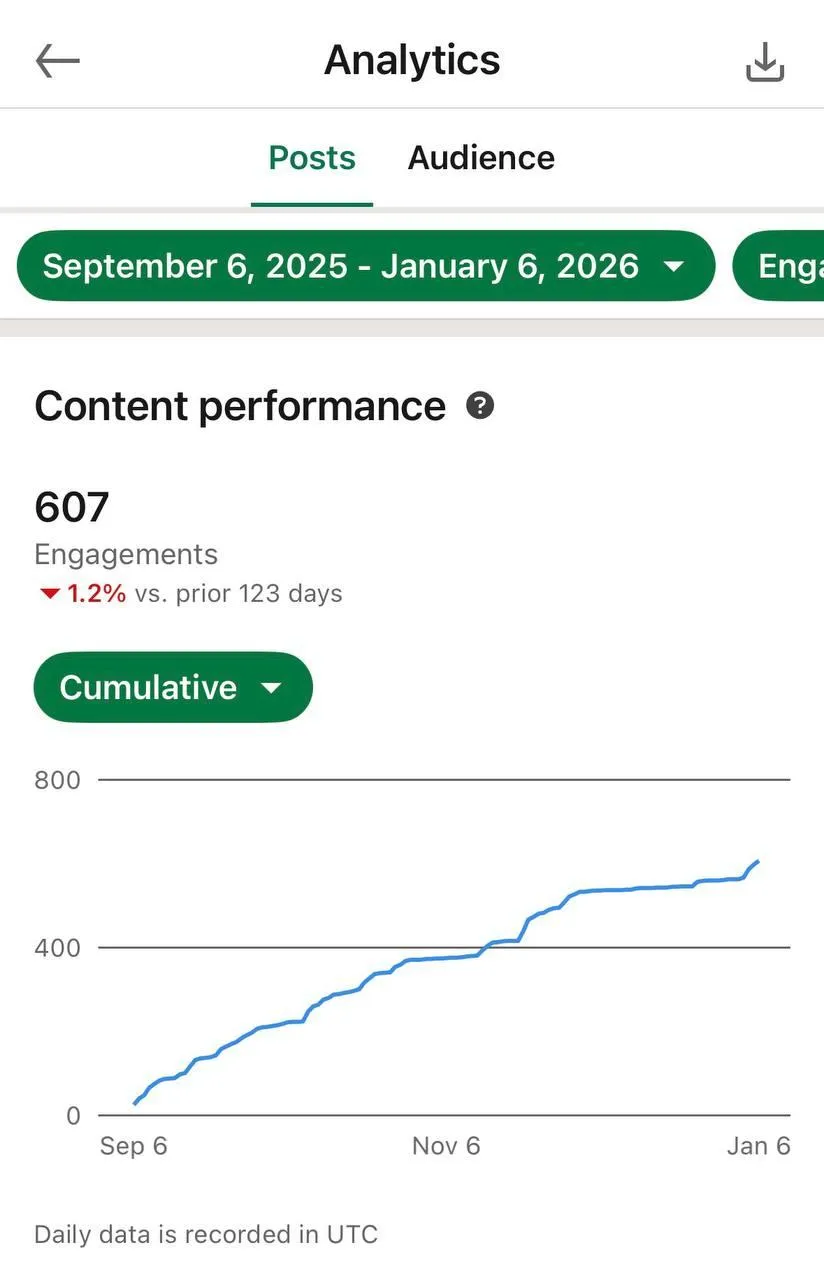Open the Cumulative view dropdown
The image size is (824, 1280).
coord(173,687)
